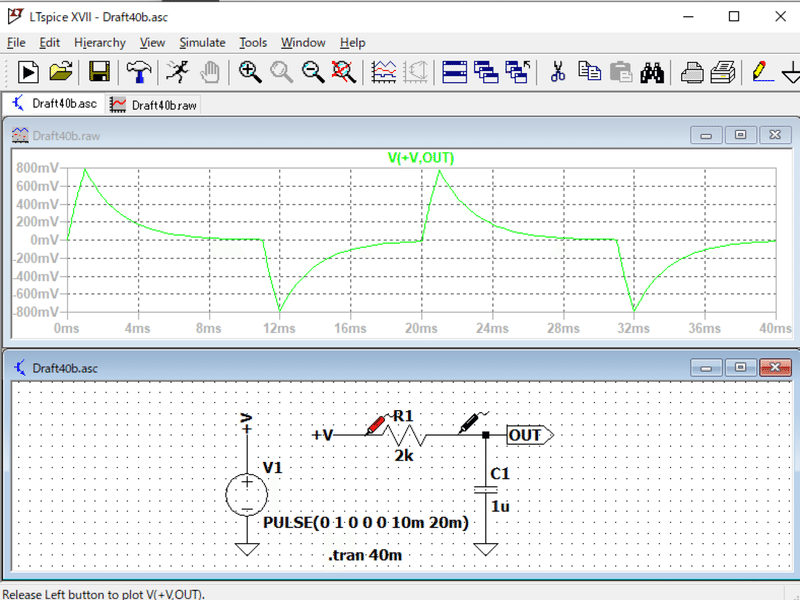
Task: Select the Pan magnifier icon
Action: click(281, 72)
